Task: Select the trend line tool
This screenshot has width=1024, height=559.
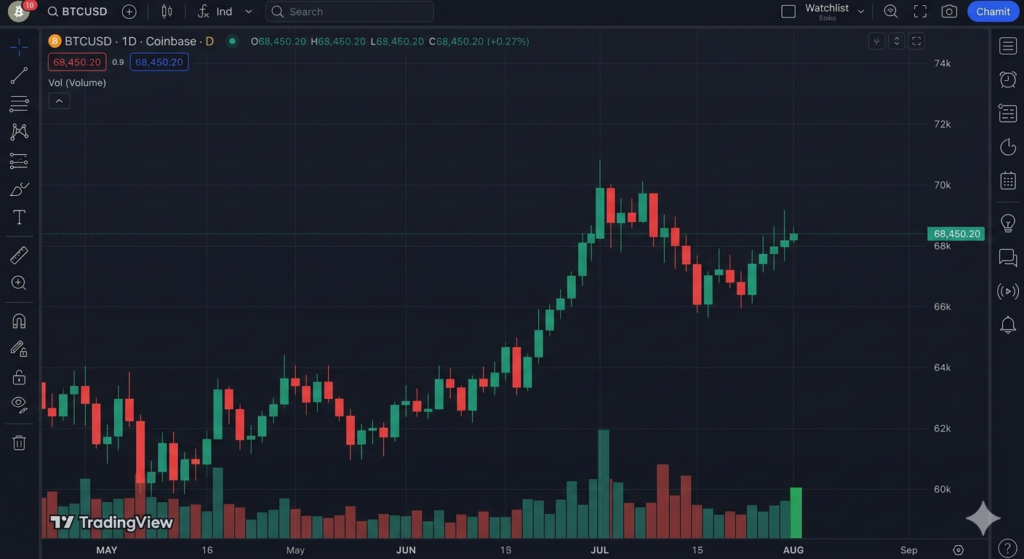Action: click(19, 75)
